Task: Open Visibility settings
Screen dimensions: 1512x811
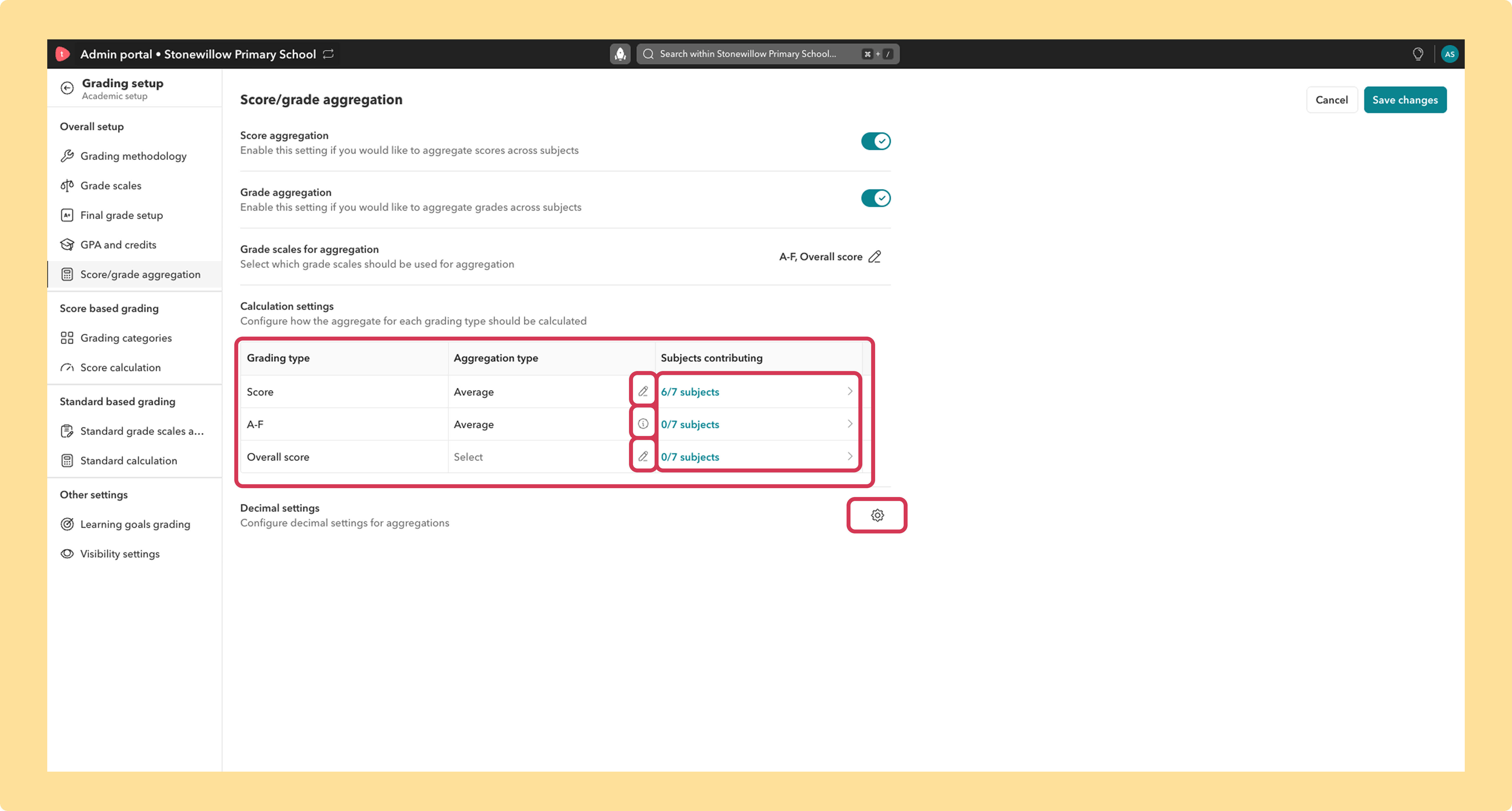Action: point(134,553)
